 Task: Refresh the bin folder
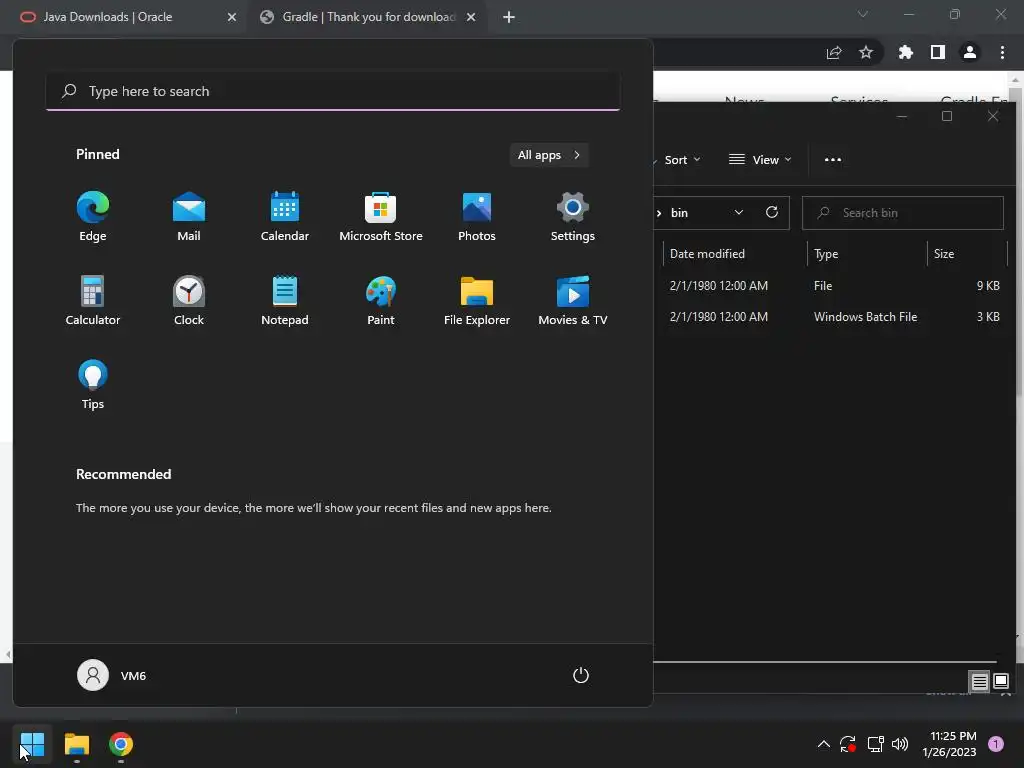772,212
